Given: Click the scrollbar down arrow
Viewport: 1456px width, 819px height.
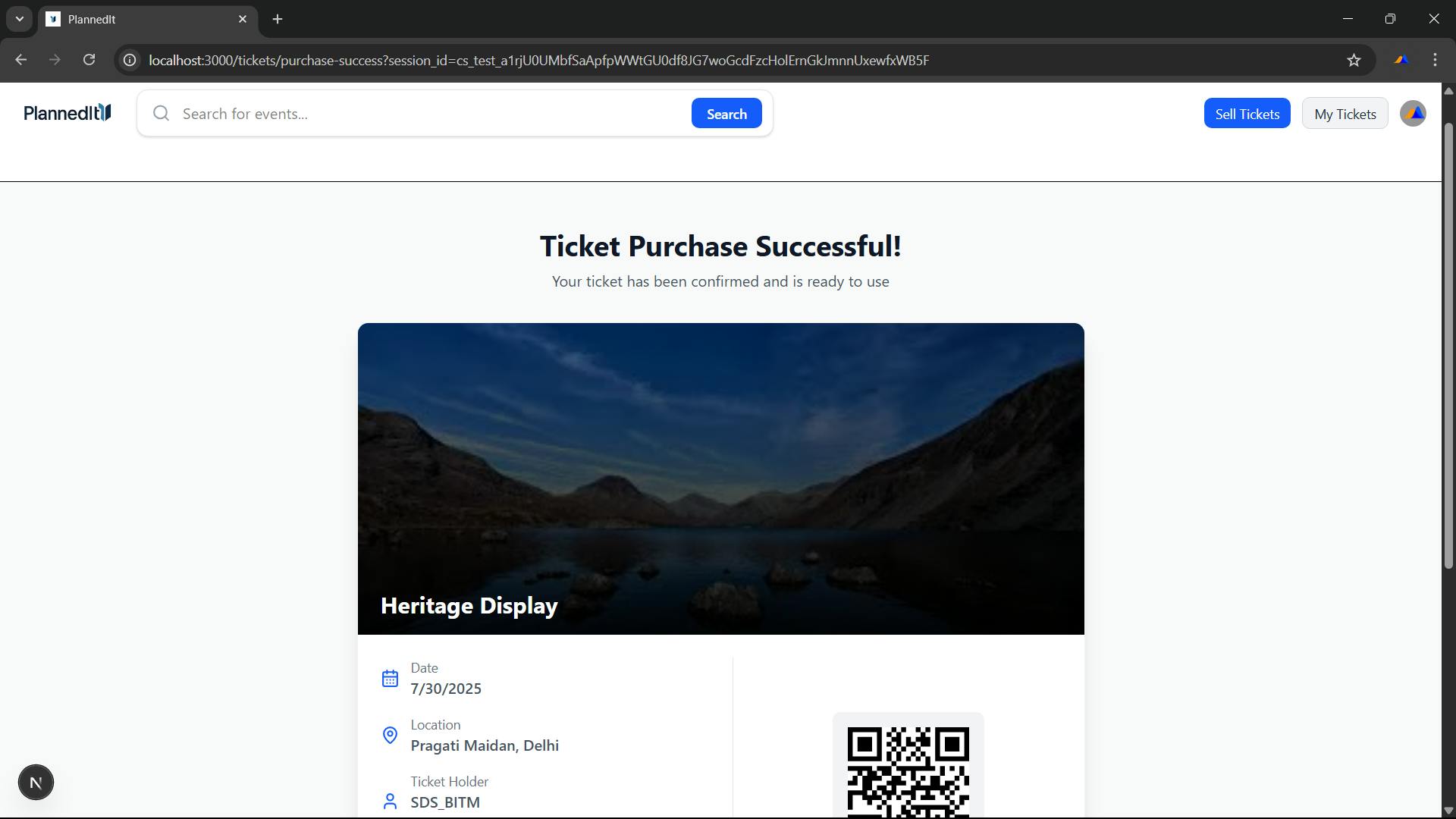Looking at the screenshot, I should coord(1448,811).
